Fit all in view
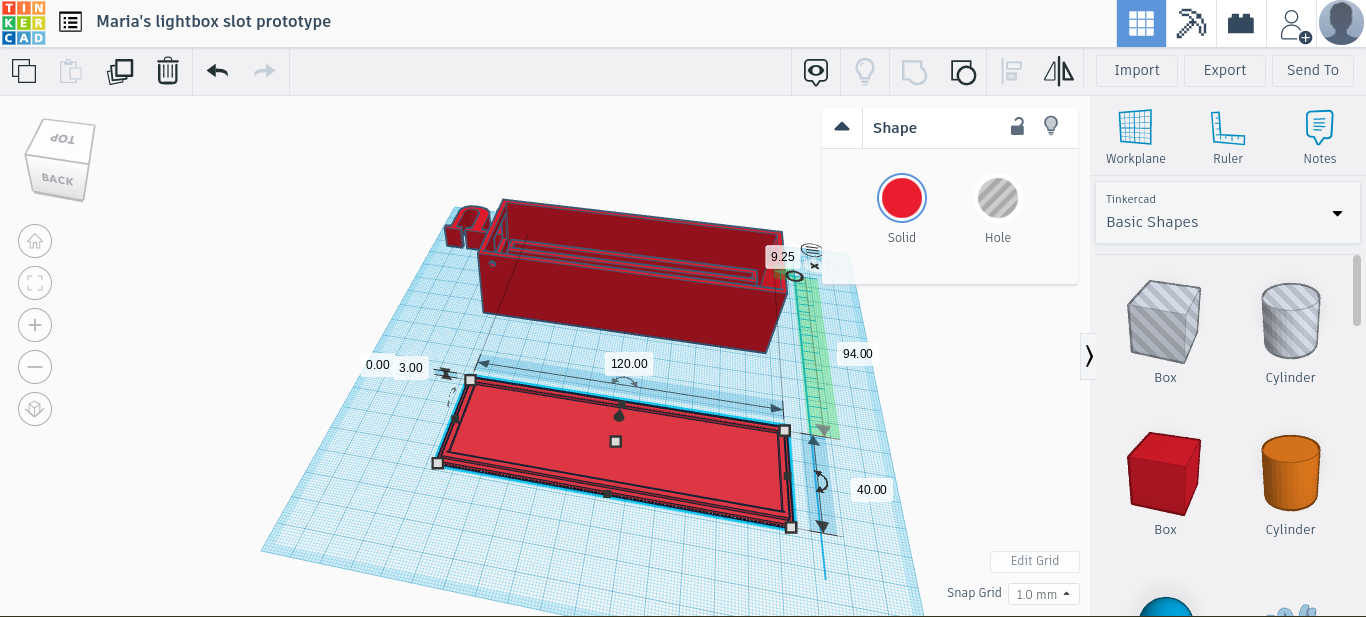This screenshot has width=1366, height=617. pos(35,283)
